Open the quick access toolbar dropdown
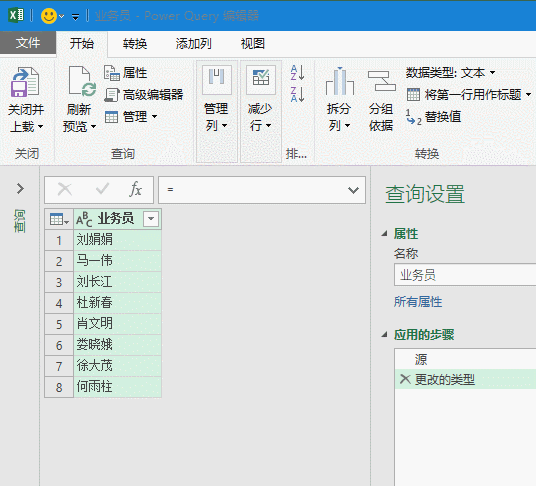The image size is (536, 486). coord(75,16)
